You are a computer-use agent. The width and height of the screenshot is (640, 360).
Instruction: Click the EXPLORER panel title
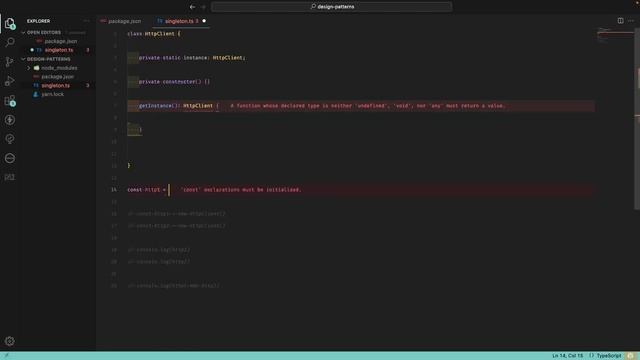38,21
